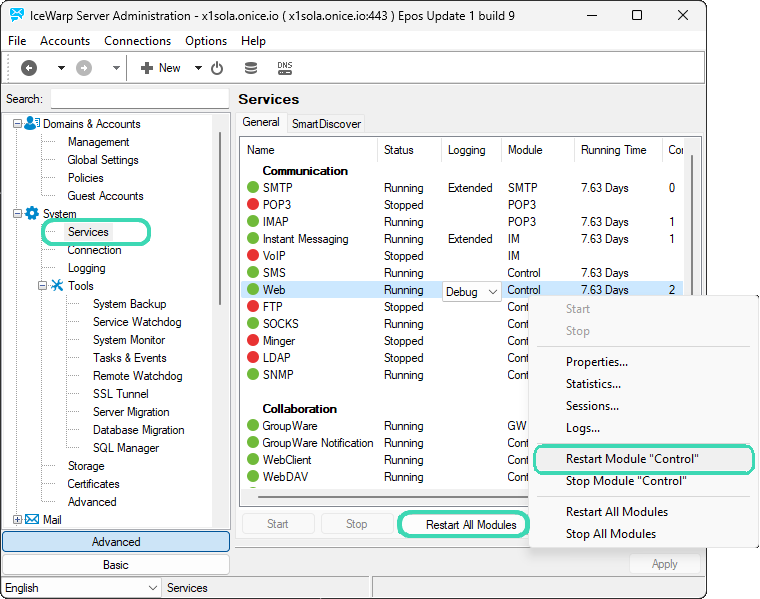Viewport: 760px width, 599px height.
Task: Choose Stop Module "Control" menu entry
Action: pyautogui.click(x=644, y=481)
